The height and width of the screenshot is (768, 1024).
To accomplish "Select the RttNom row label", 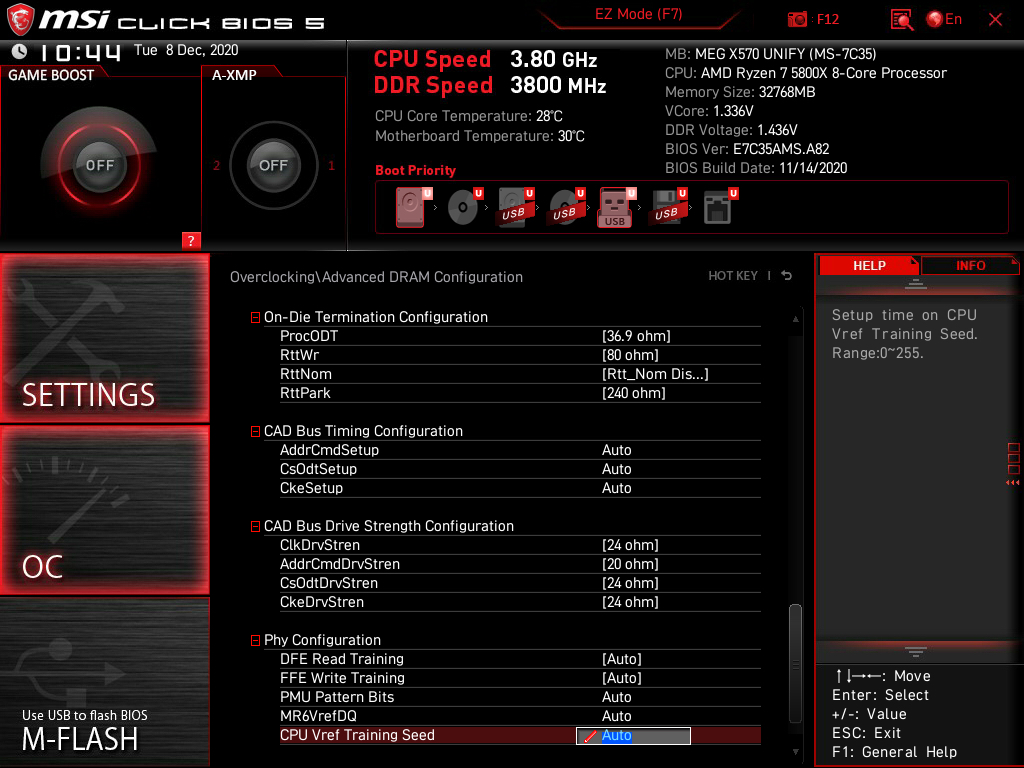I will click(306, 374).
